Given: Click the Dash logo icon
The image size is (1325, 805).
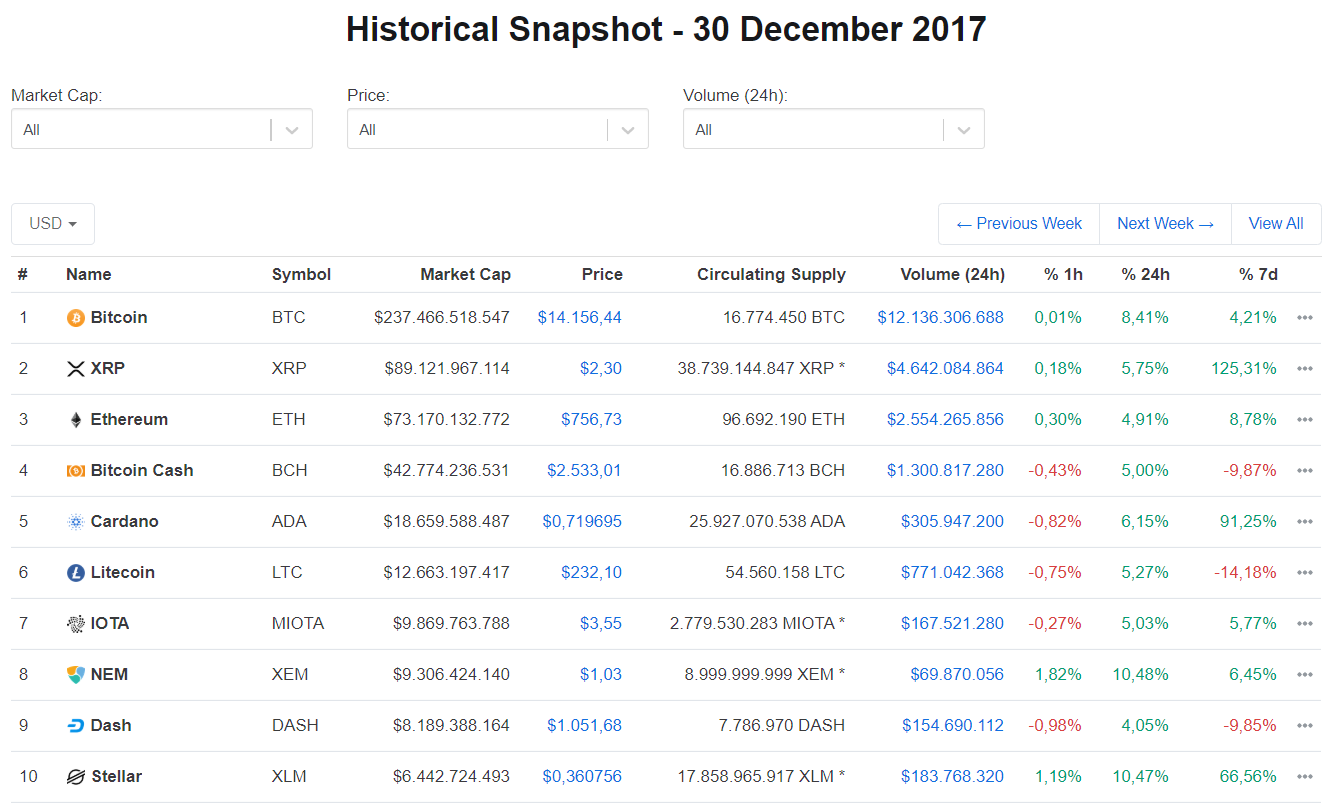Looking at the screenshot, I should click(76, 726).
